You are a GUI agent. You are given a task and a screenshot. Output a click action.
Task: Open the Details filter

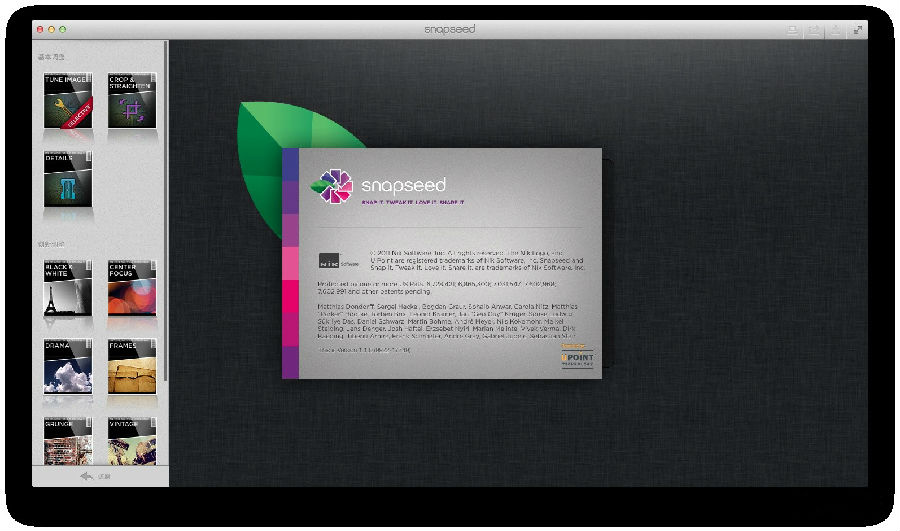click(x=69, y=182)
